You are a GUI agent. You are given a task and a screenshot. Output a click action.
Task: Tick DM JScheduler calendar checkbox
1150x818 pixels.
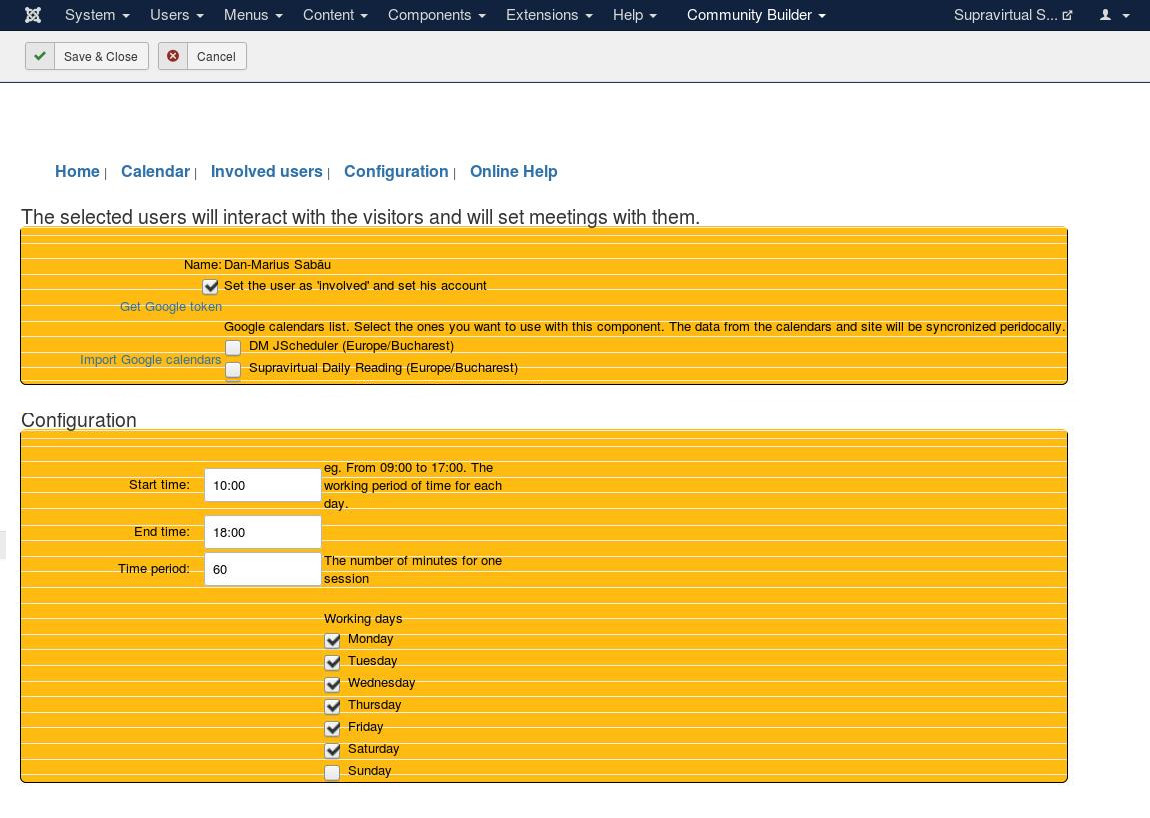(x=233, y=347)
